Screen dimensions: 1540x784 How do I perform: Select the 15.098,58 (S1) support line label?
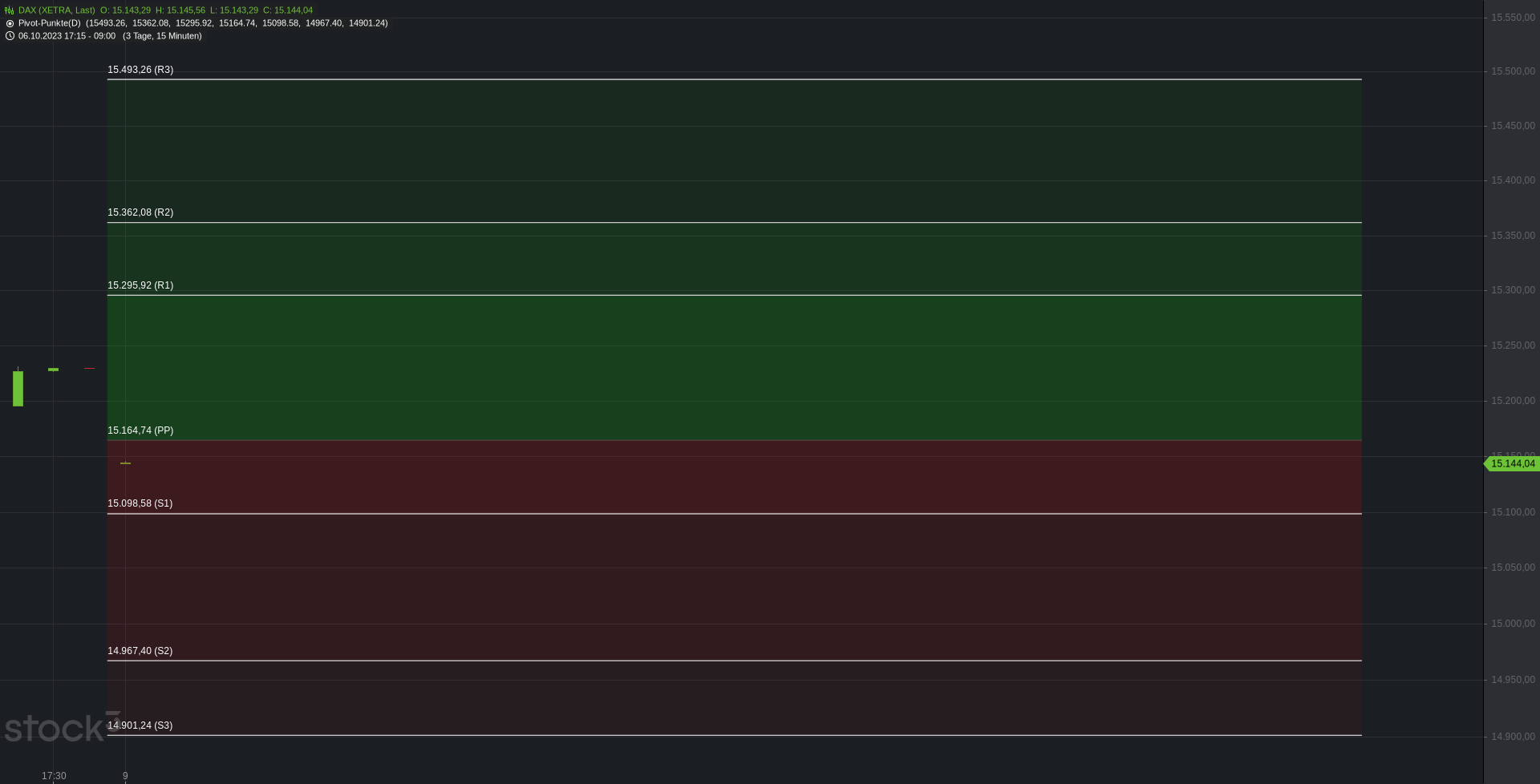(140, 503)
